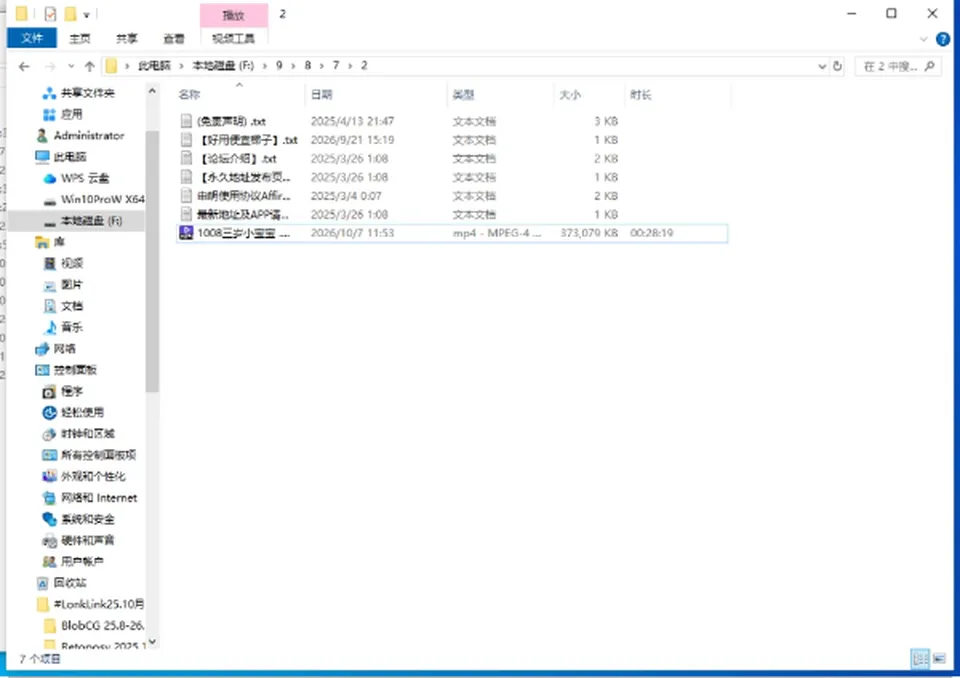The width and height of the screenshot is (960, 678).
Task: Click the 用户帐户 people icon
Action: [50, 562]
